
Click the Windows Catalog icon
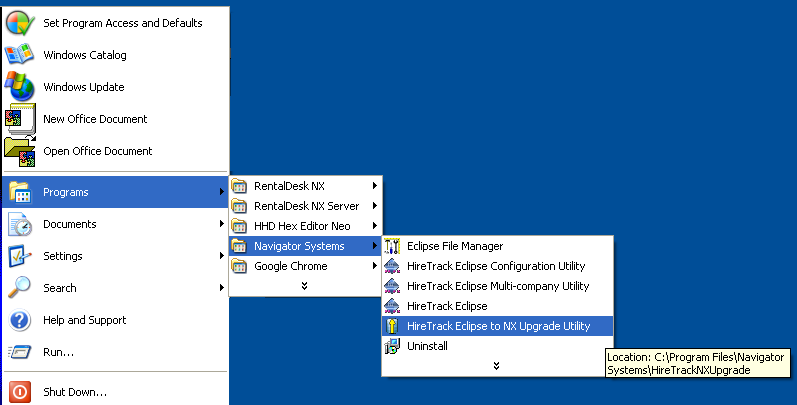(20, 55)
